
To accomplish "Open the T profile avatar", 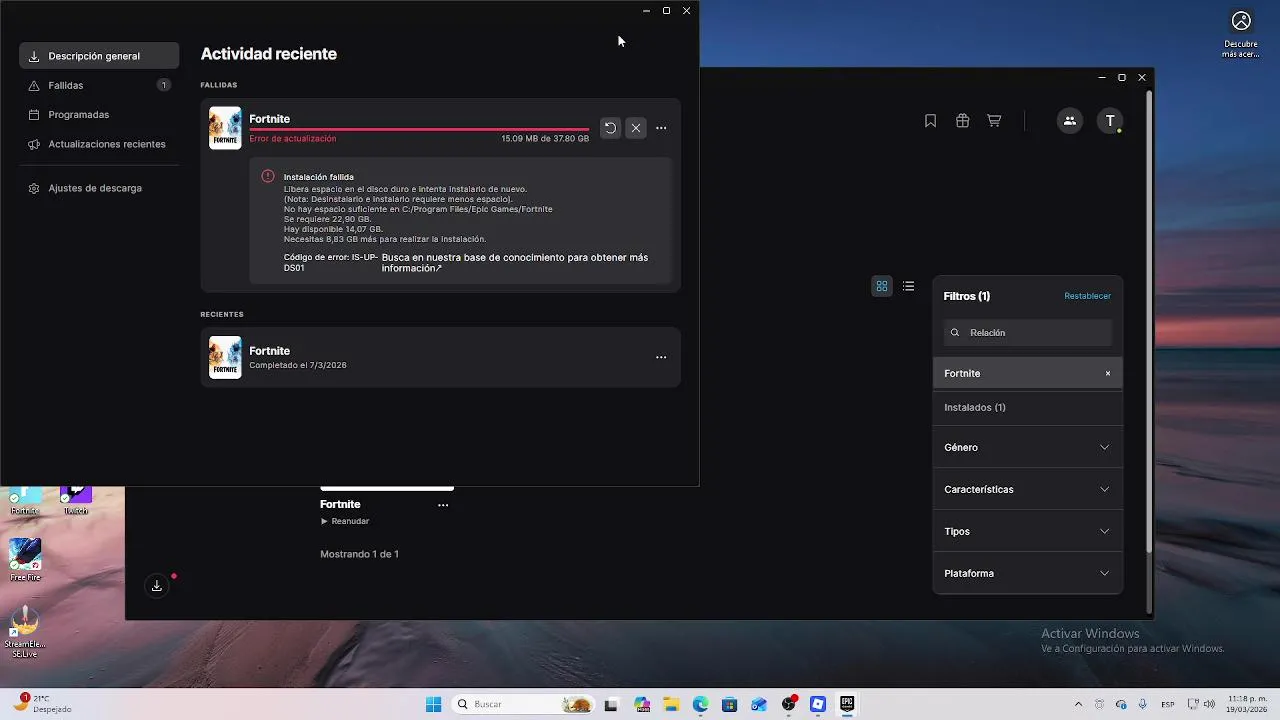I will click(1110, 121).
